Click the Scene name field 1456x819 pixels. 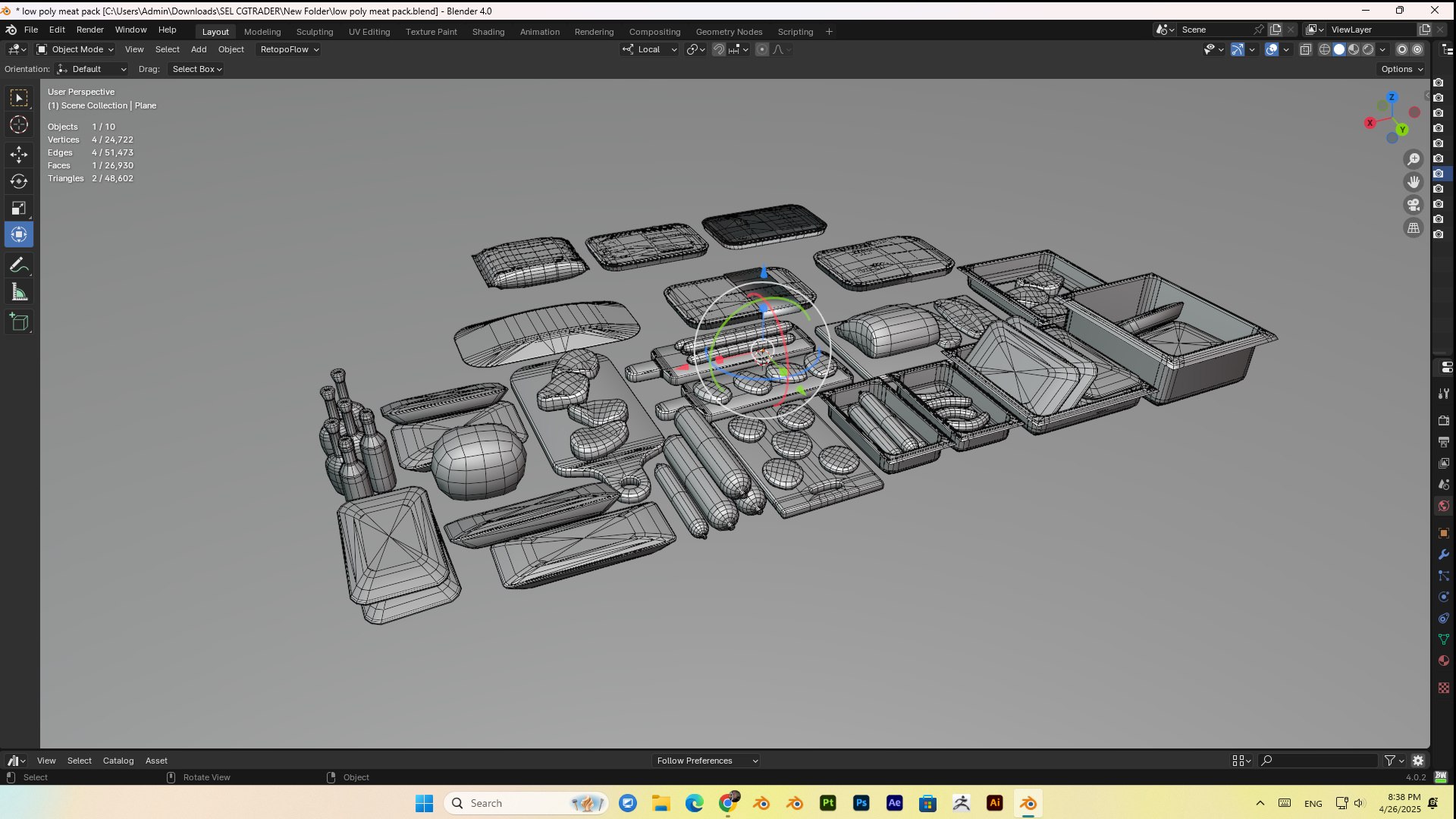1213,30
